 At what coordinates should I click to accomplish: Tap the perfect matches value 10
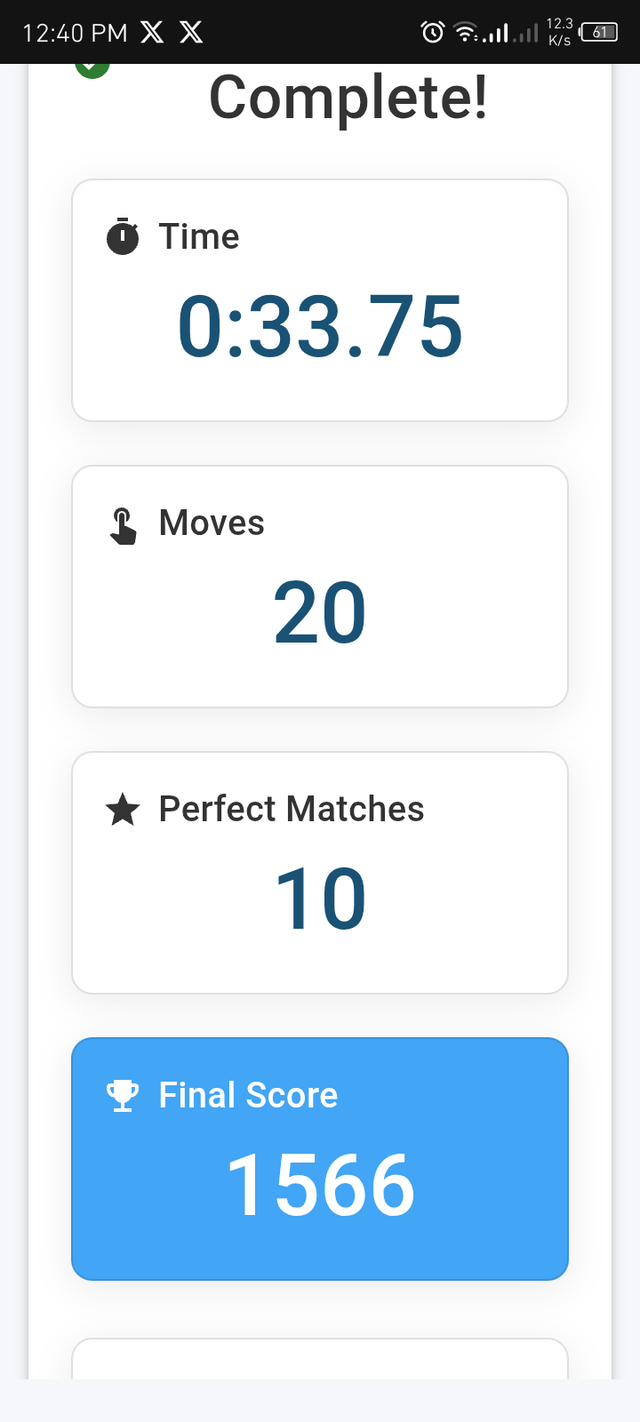coord(320,899)
